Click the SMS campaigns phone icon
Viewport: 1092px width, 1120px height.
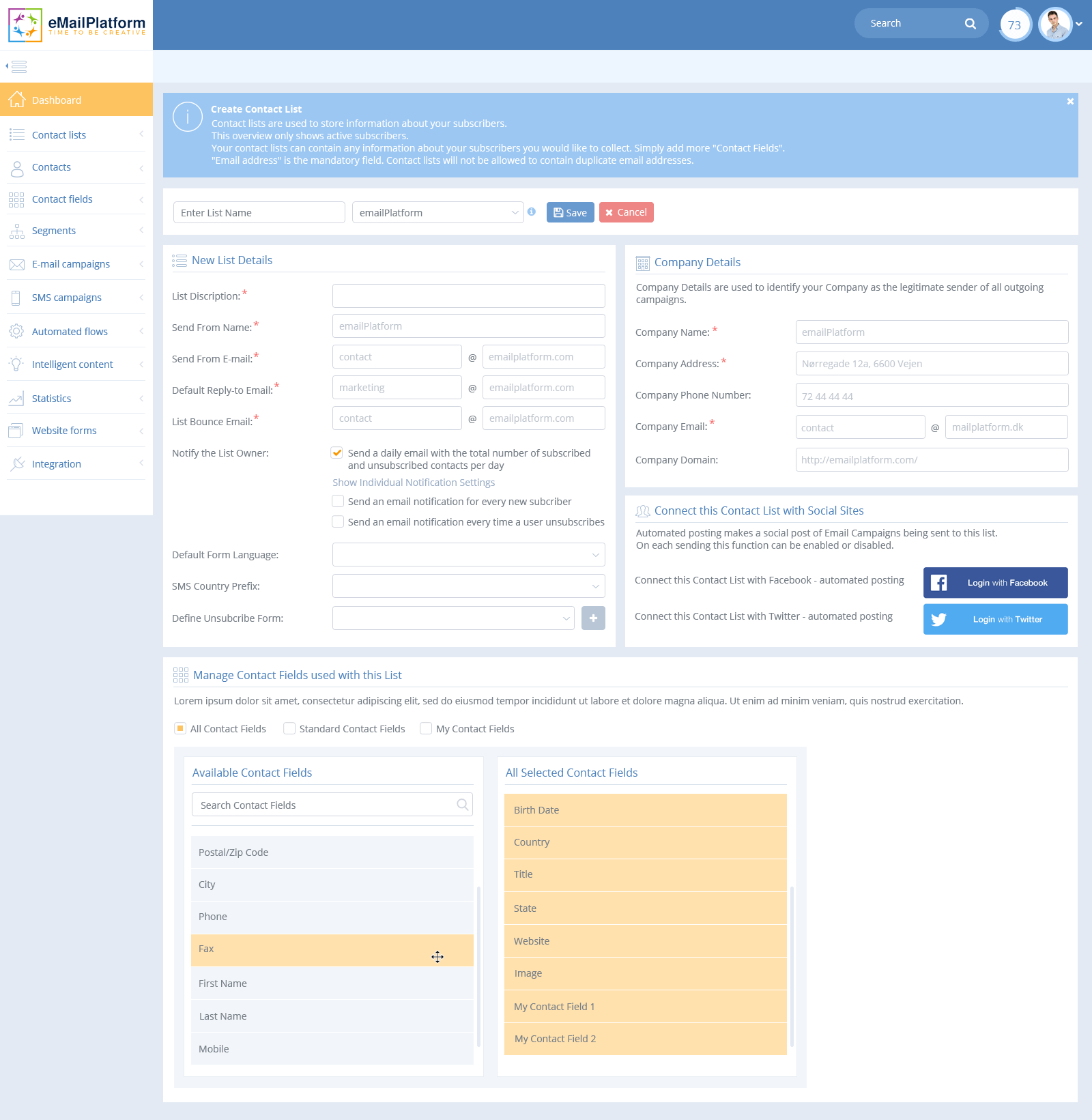pos(16,298)
